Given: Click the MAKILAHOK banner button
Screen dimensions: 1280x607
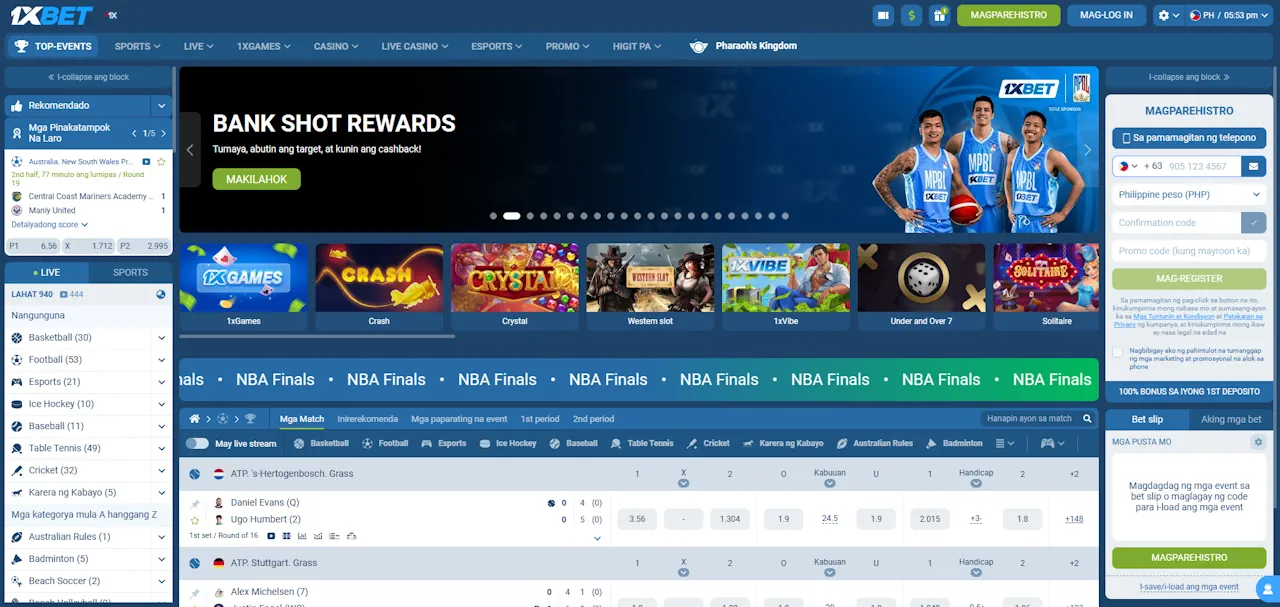Looking at the screenshot, I should pyautogui.click(x=256, y=179).
